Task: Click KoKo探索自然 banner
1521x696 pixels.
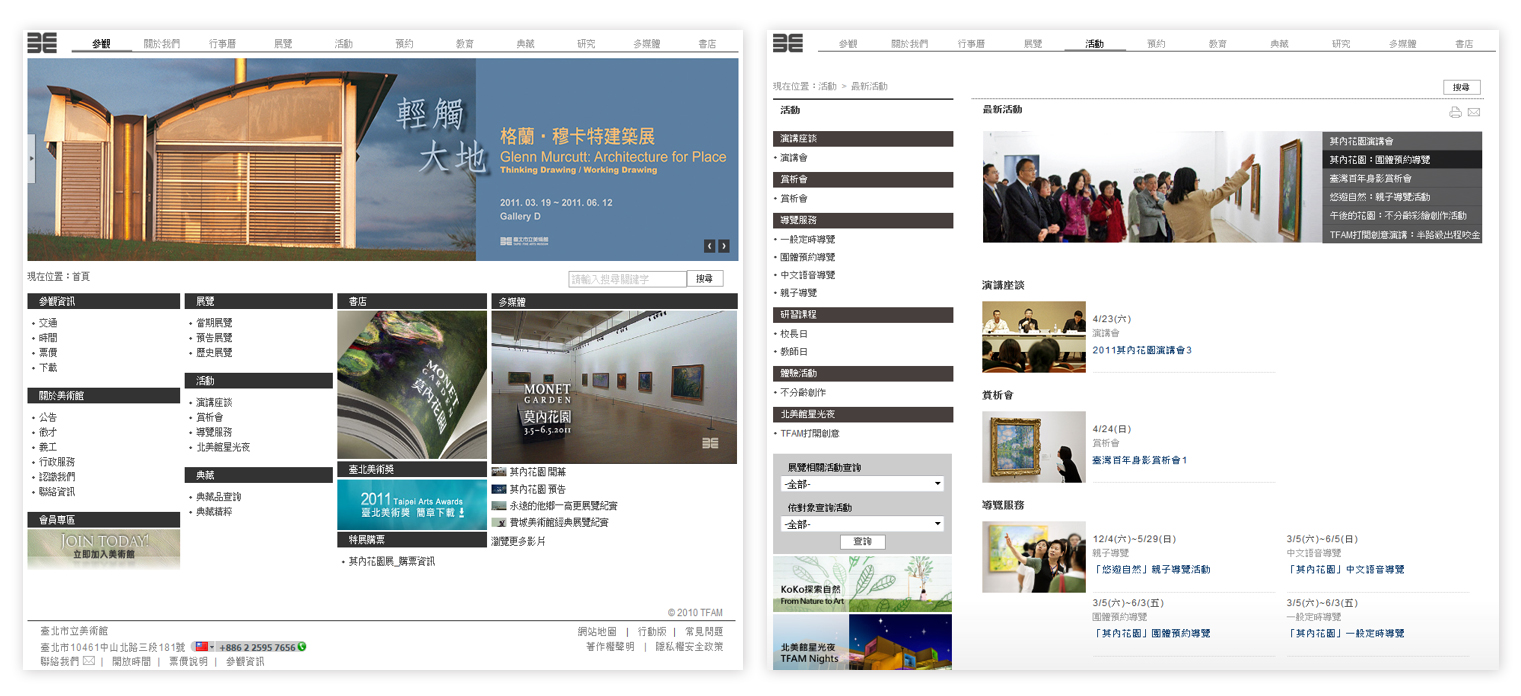Action: tap(862, 583)
